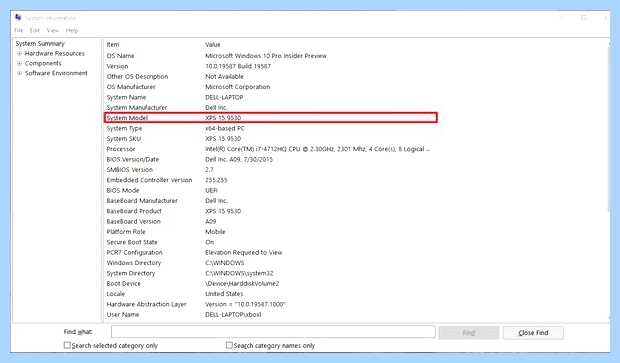Enable Search selected category only checkbox

[x=67, y=345]
